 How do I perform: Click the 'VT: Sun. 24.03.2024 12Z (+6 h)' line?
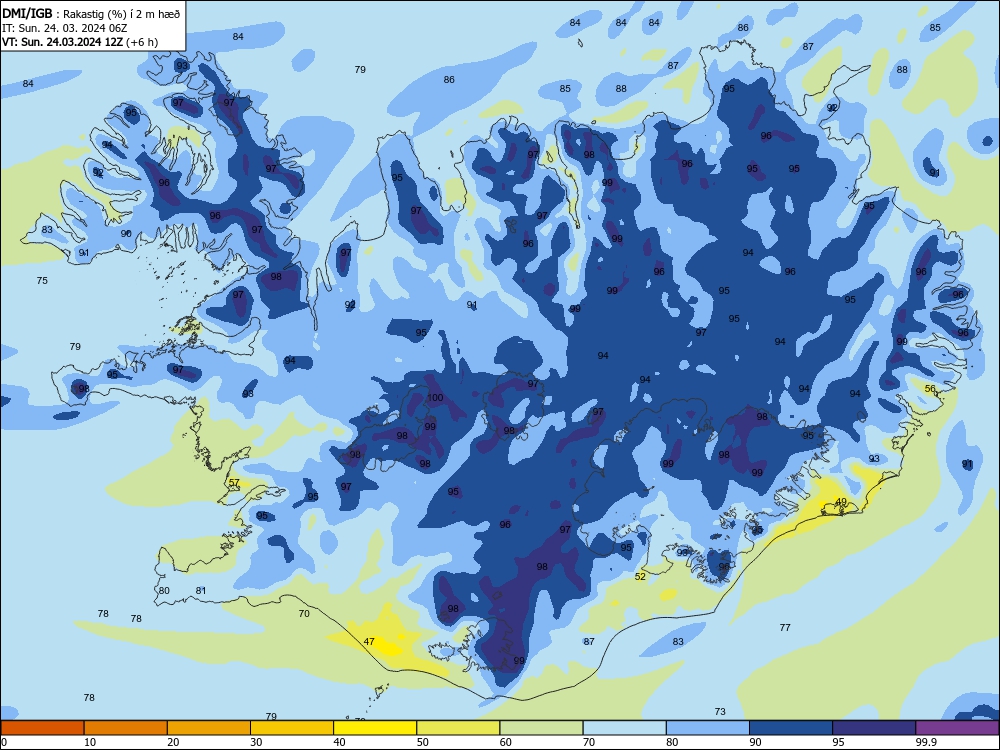(80, 42)
